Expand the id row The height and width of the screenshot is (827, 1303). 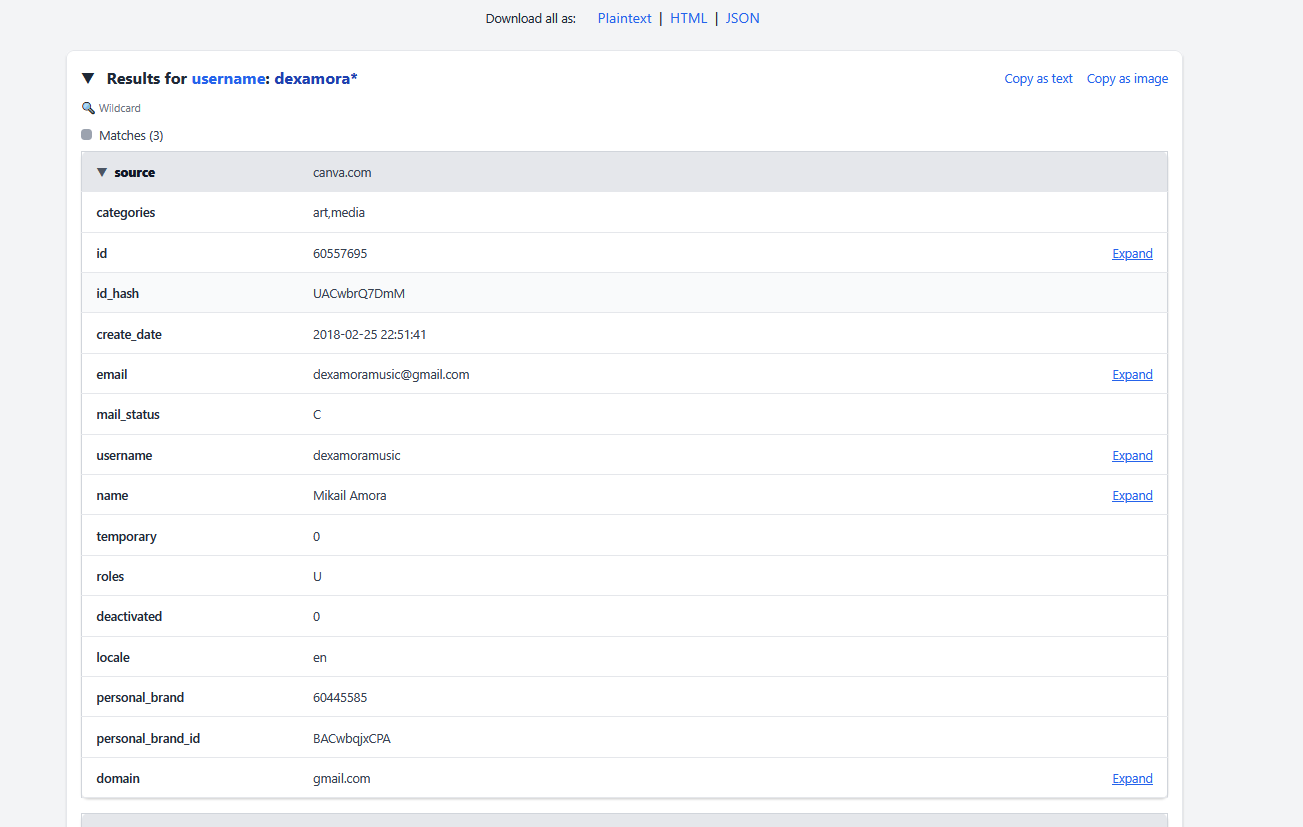click(x=1132, y=254)
